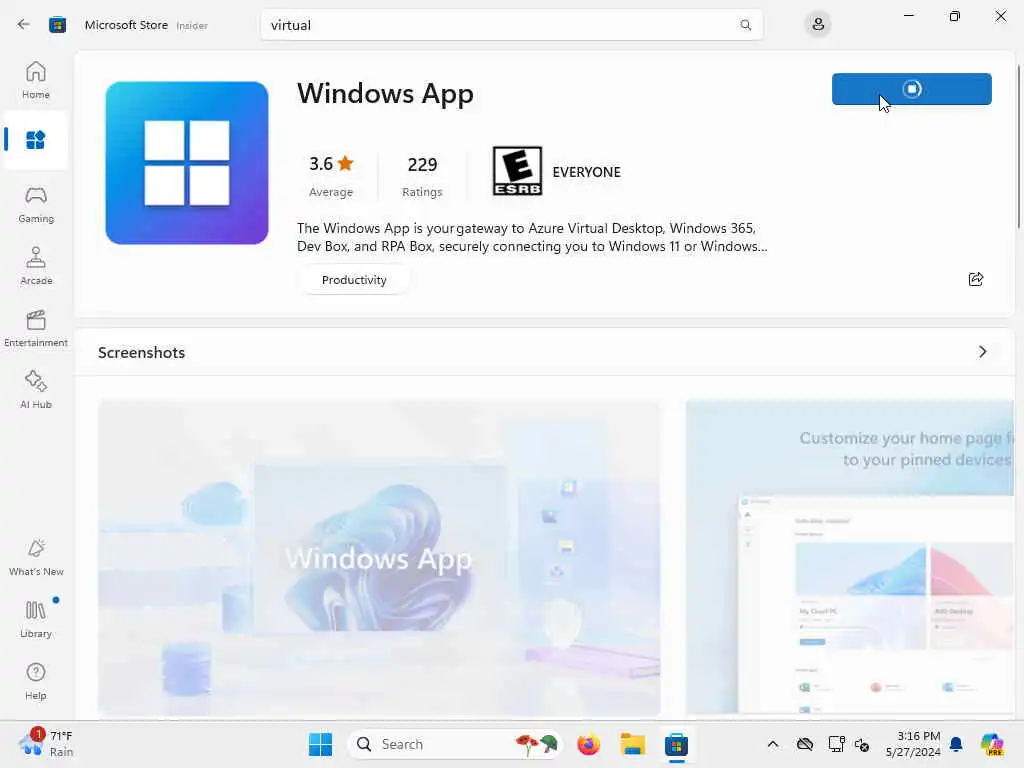Click the display/network tray icon

coord(836,744)
